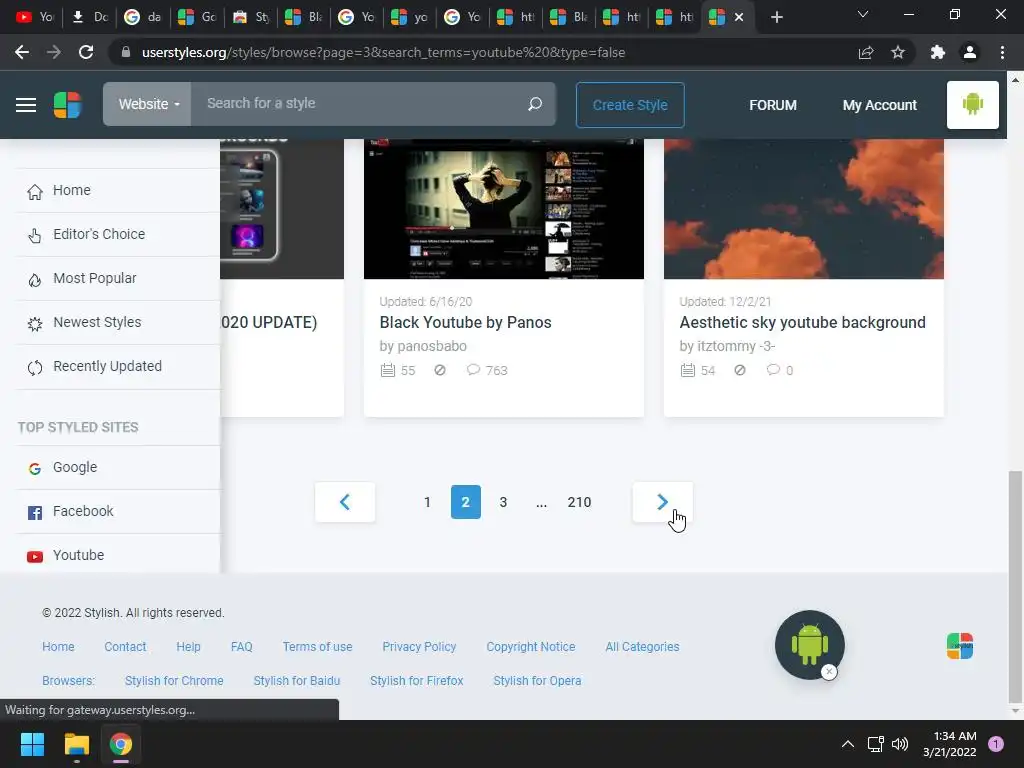Image resolution: width=1024 pixels, height=768 pixels.
Task: Click the Stylish colorful logo in header
Action: click(x=67, y=104)
